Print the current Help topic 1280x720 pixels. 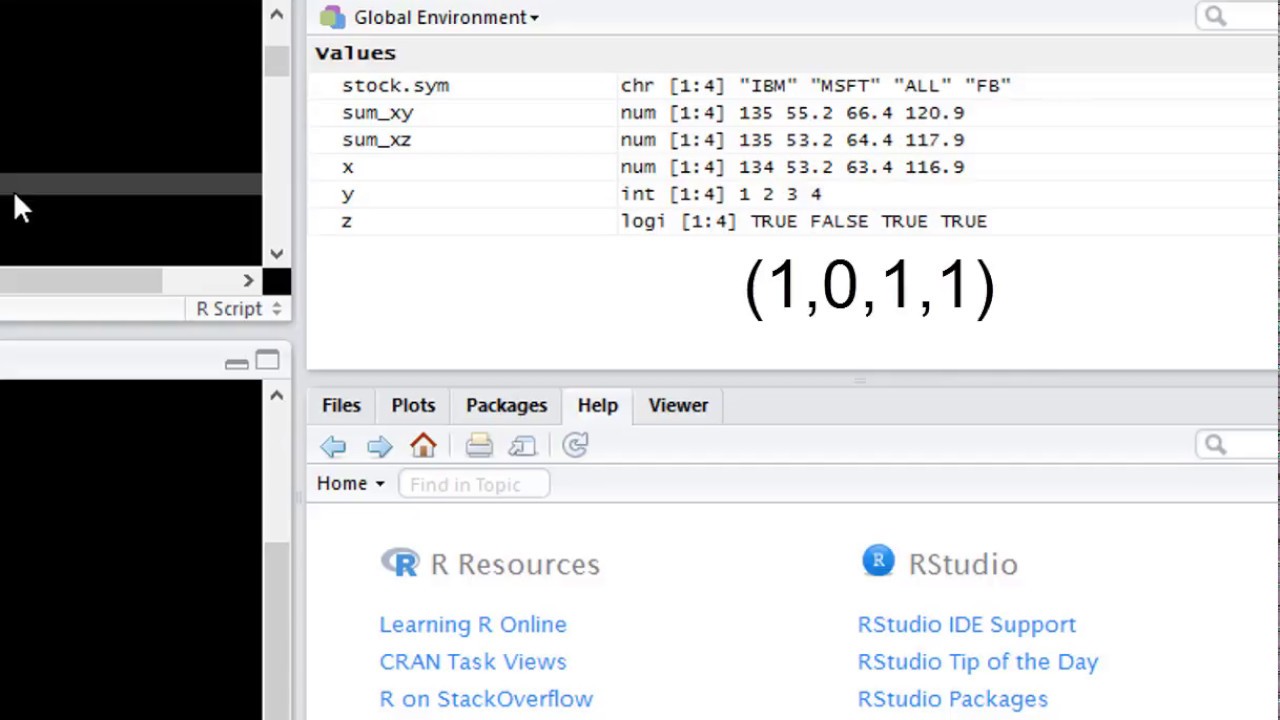478,446
